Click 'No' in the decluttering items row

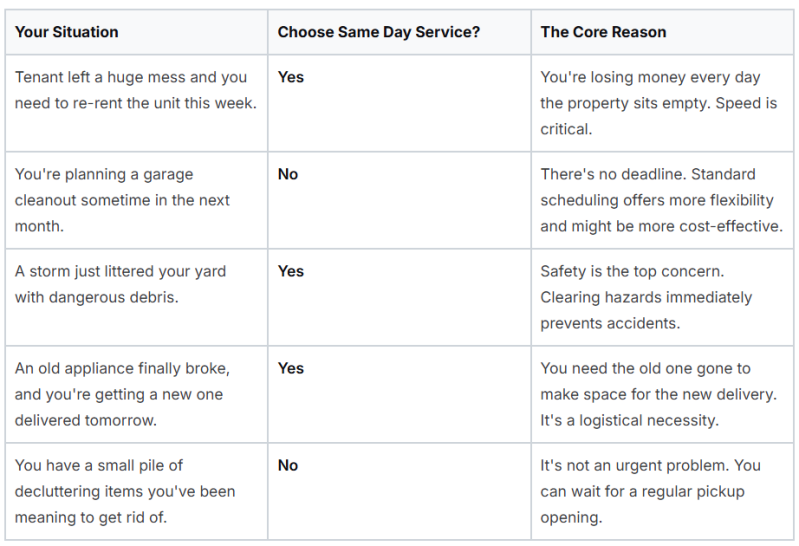tap(288, 465)
